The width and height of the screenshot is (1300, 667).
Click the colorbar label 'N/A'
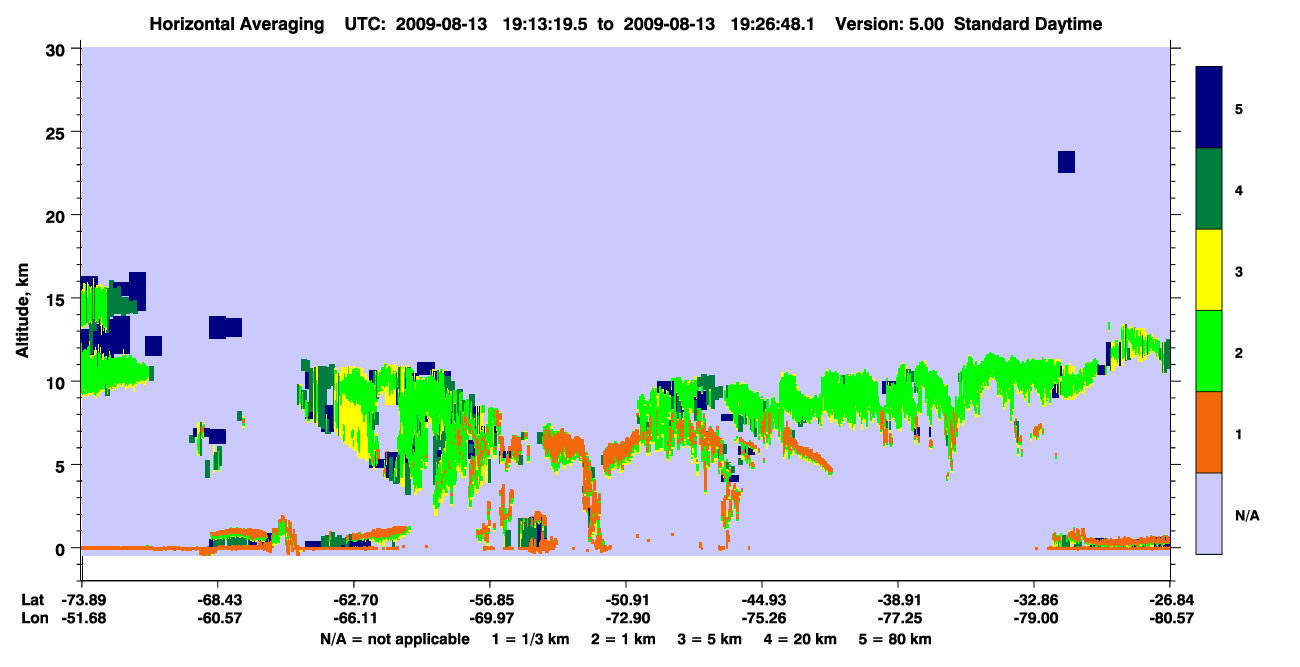pos(1246,516)
